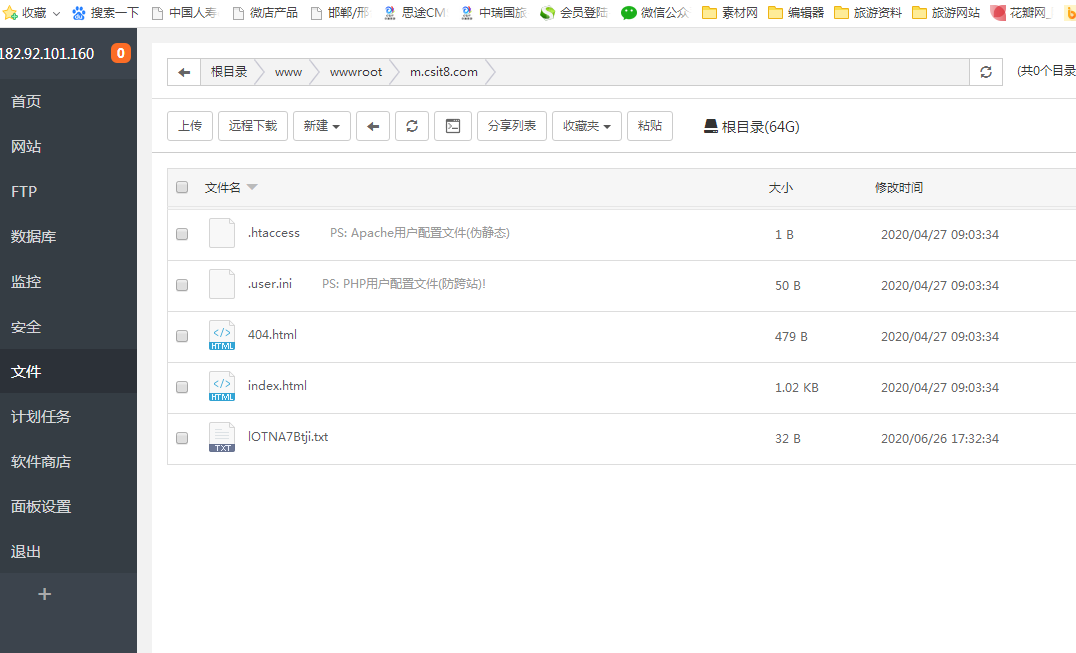Image resolution: width=1076 pixels, height=653 pixels.
Task: Click the 分享列表 button
Action: [x=512, y=126]
